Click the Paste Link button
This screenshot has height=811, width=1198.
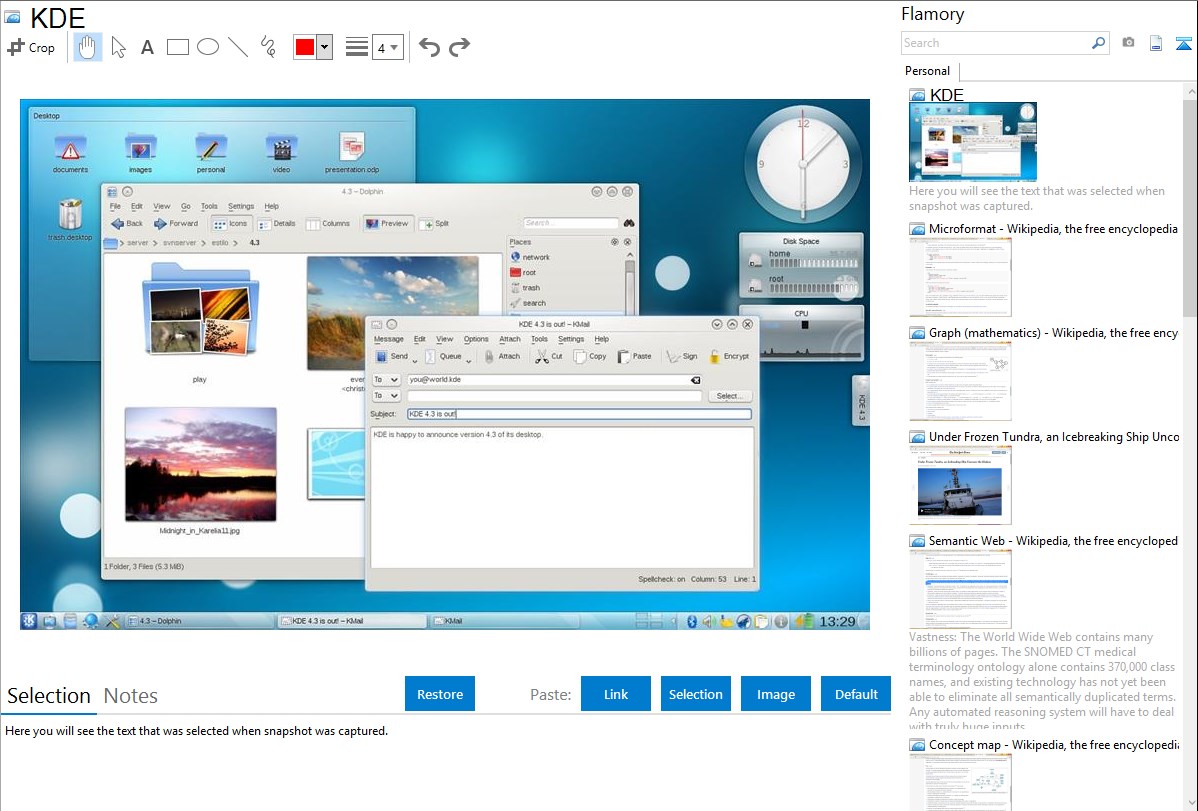(x=616, y=694)
